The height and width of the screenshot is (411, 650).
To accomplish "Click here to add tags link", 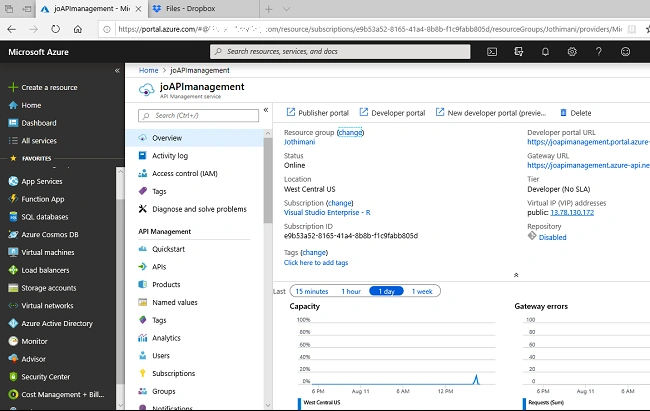I will click(316, 263).
